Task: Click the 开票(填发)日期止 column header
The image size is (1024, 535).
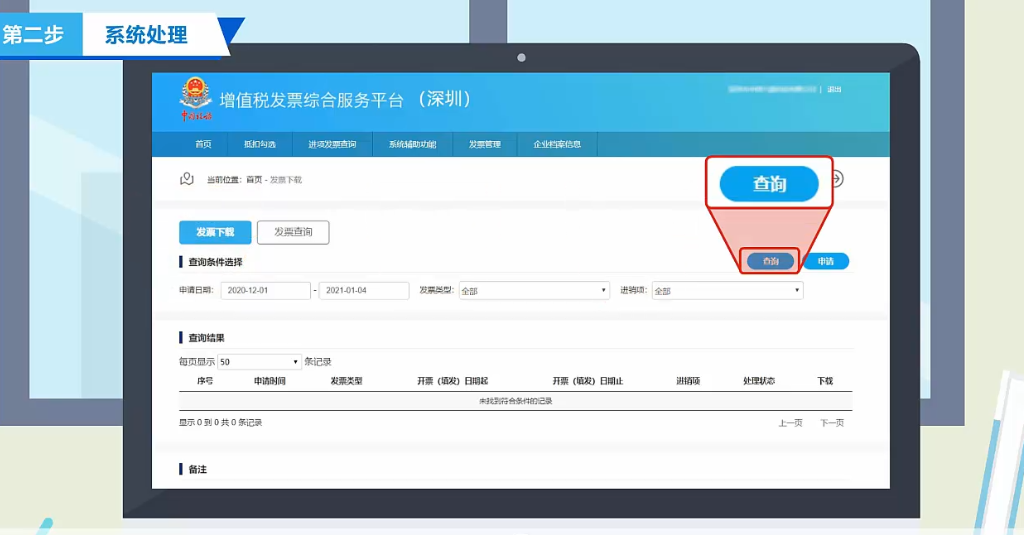Action: [588, 381]
